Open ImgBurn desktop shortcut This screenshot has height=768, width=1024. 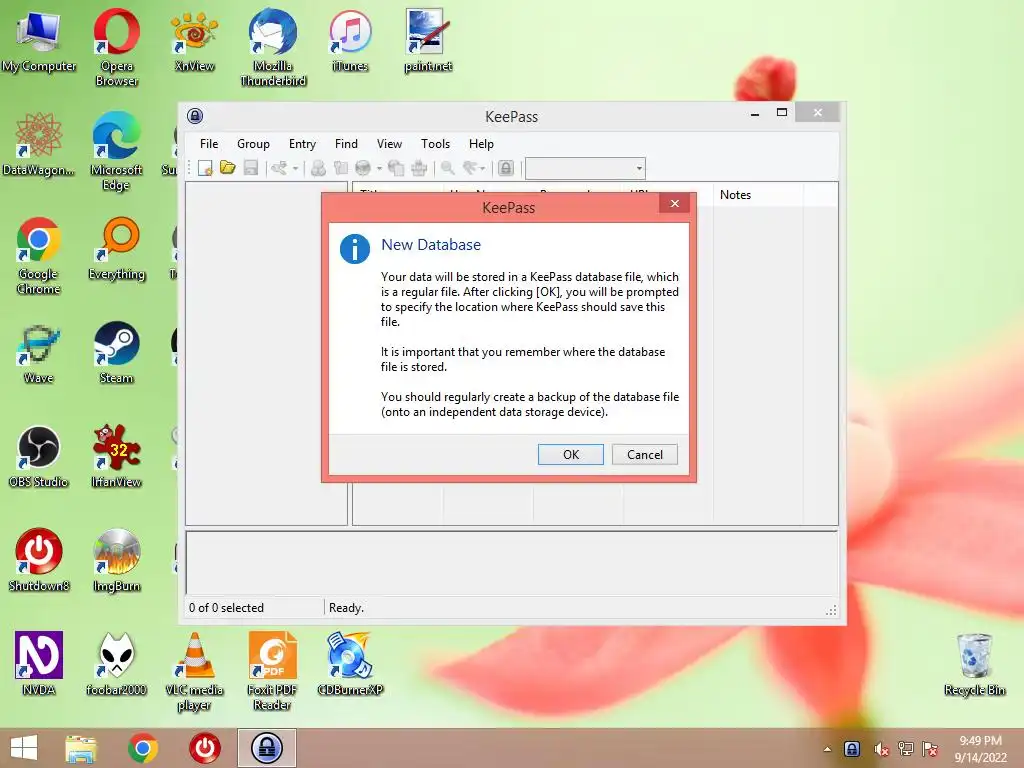click(x=116, y=560)
